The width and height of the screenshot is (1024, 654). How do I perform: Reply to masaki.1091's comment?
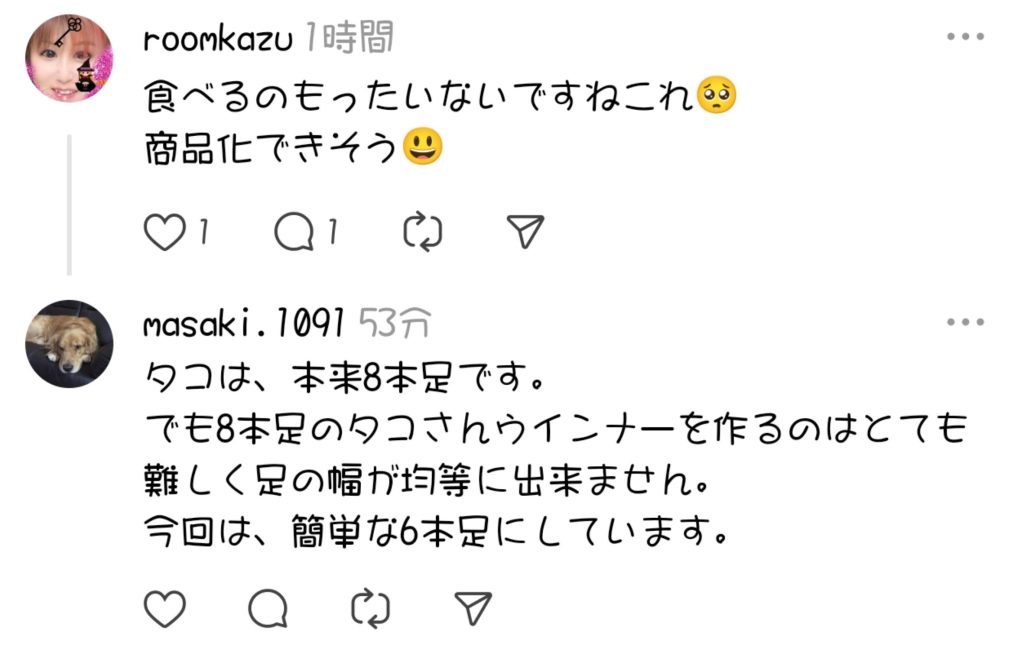point(268,607)
